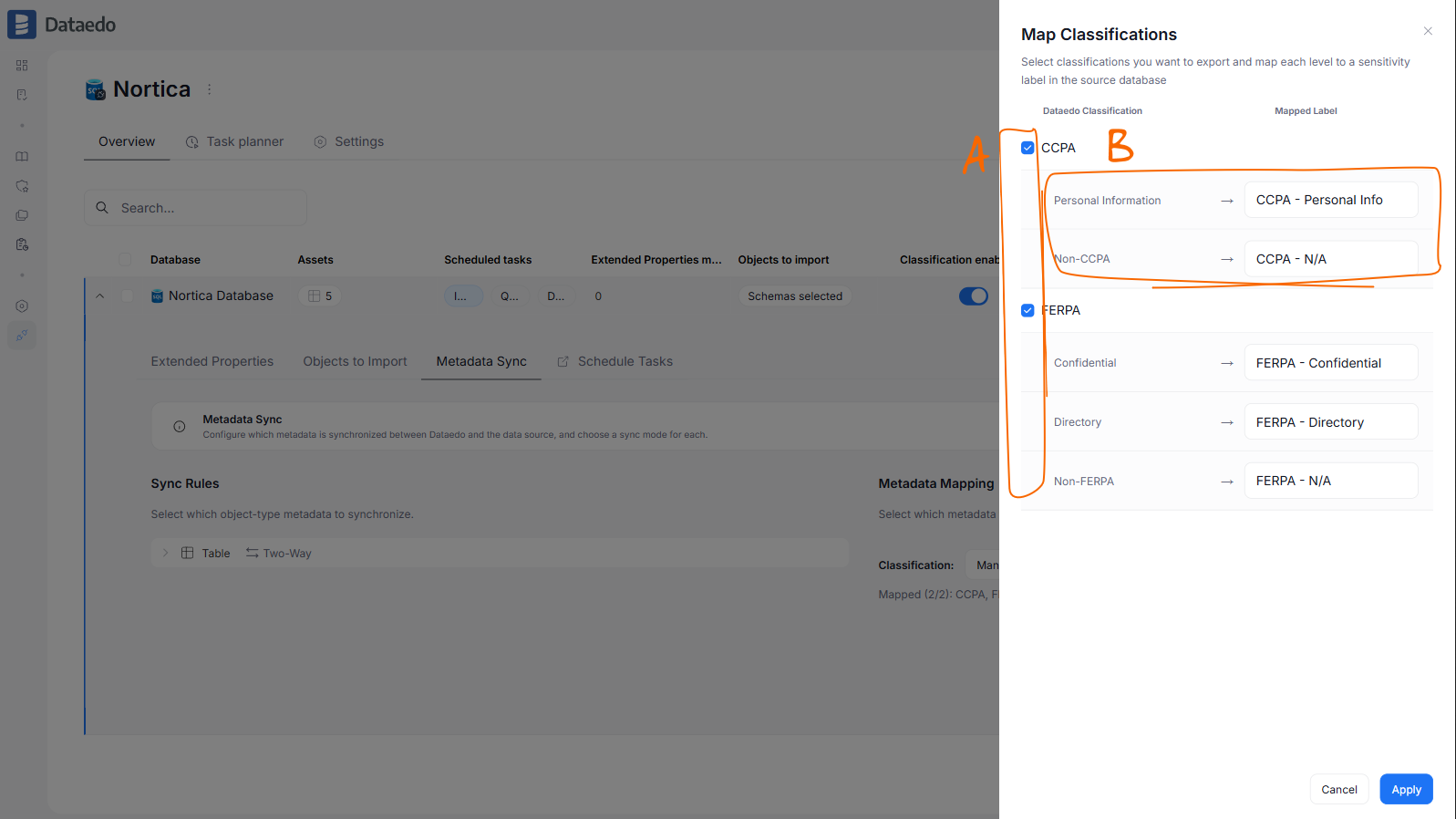Open the Settings tab of Nortica
This screenshot has width=1456, height=819.
point(348,141)
